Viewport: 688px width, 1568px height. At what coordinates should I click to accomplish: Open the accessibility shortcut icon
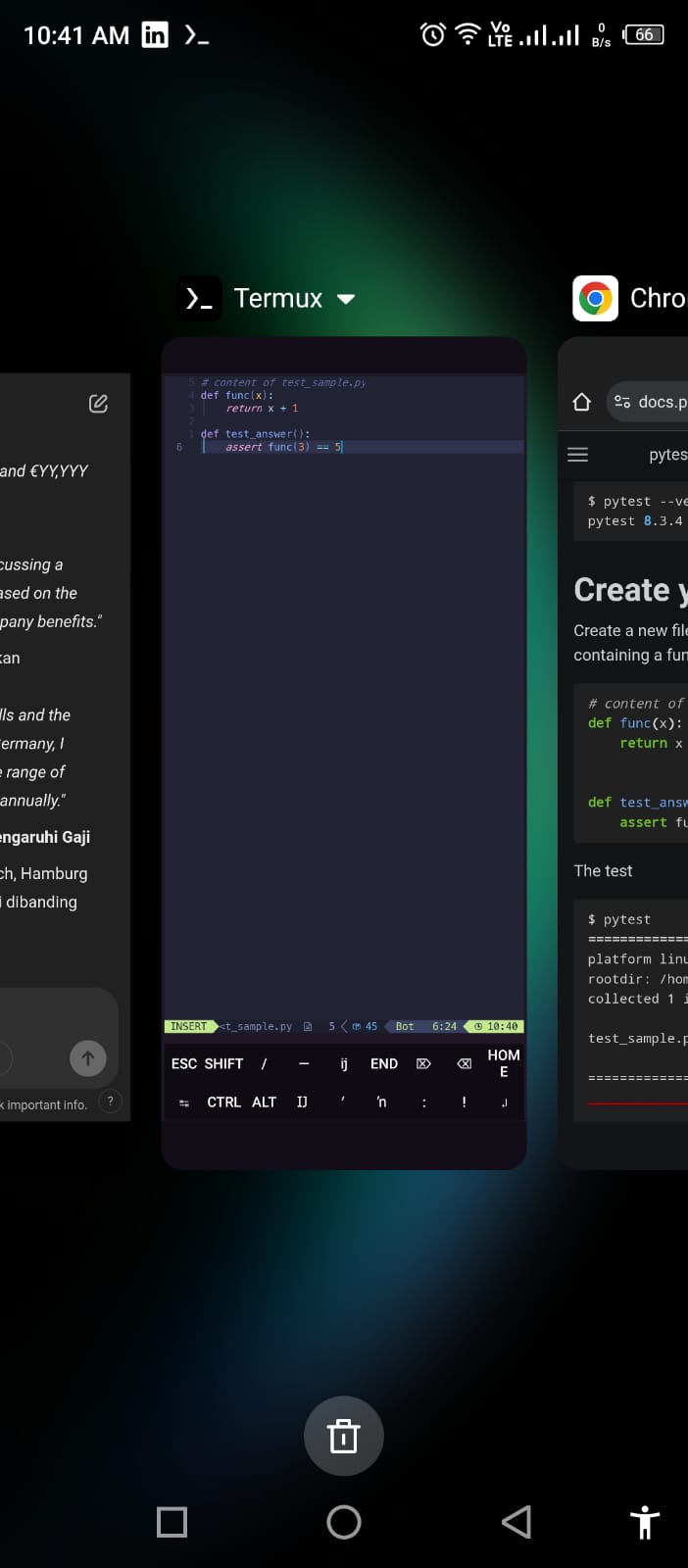coord(645,1522)
